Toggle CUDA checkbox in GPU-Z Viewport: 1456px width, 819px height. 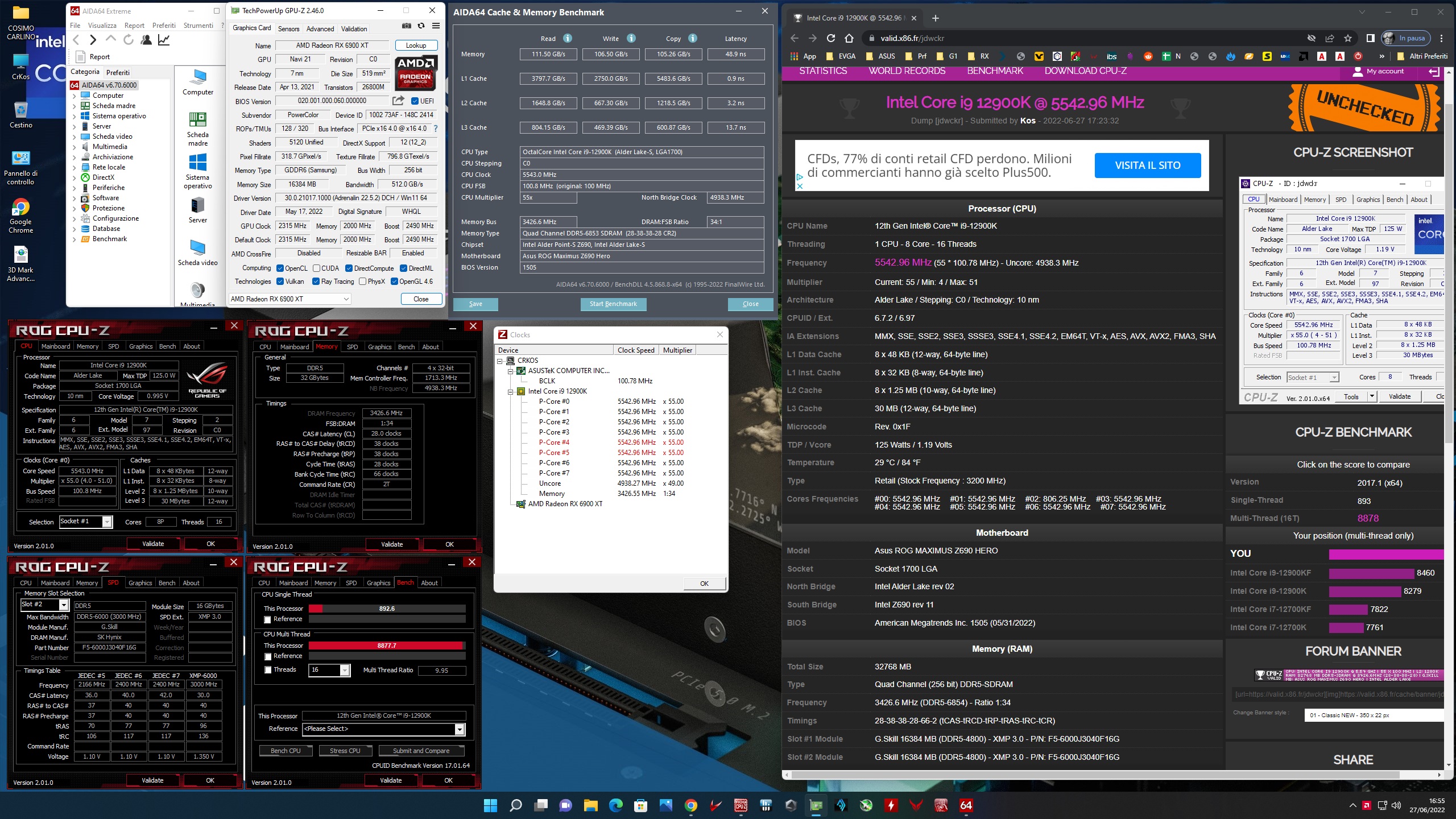[x=316, y=268]
